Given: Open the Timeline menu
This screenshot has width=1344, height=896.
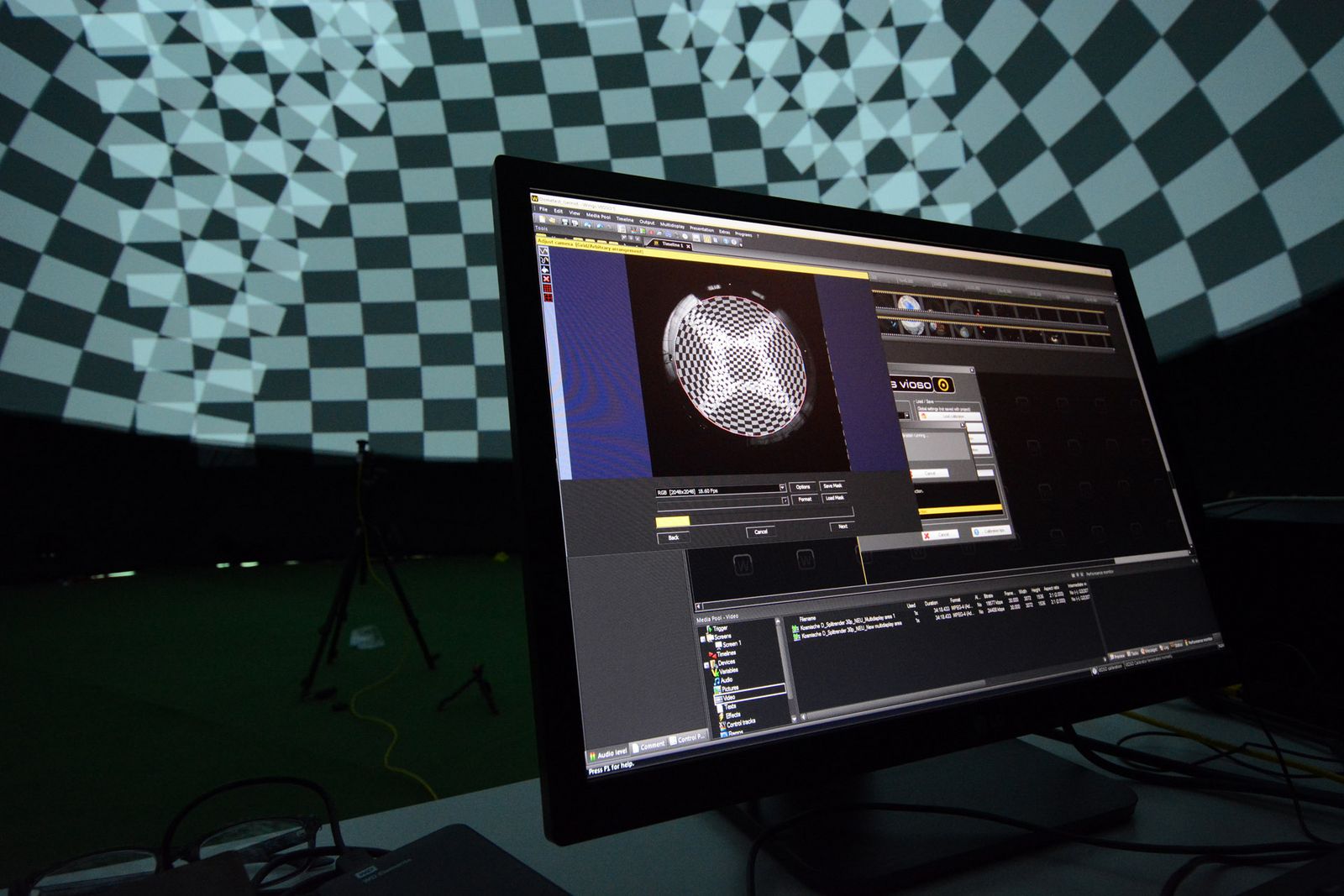Looking at the screenshot, I should coord(625,219).
